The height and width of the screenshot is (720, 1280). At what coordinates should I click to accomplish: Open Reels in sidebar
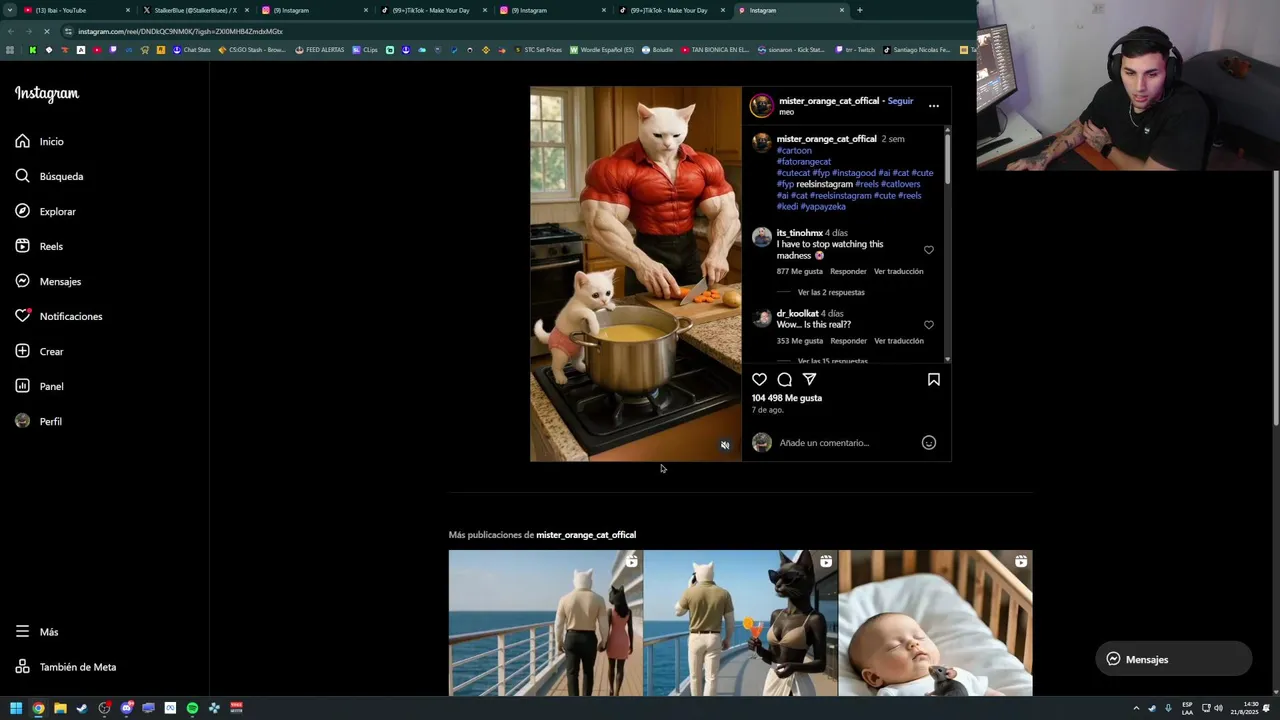point(39,246)
